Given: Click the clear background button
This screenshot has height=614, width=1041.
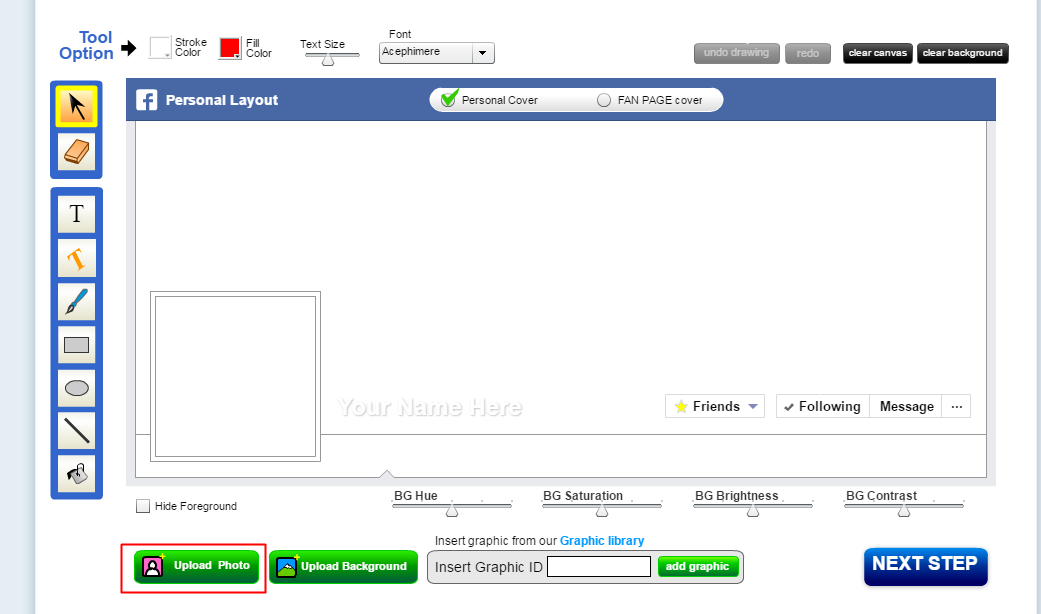Looking at the screenshot, I should point(963,53).
